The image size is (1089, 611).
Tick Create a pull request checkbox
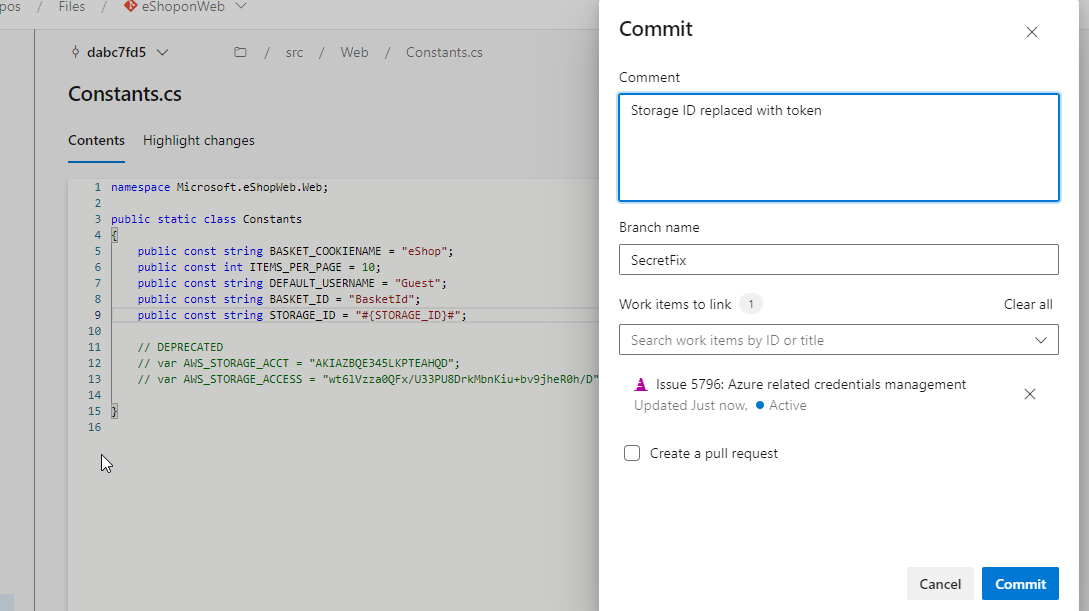click(631, 453)
